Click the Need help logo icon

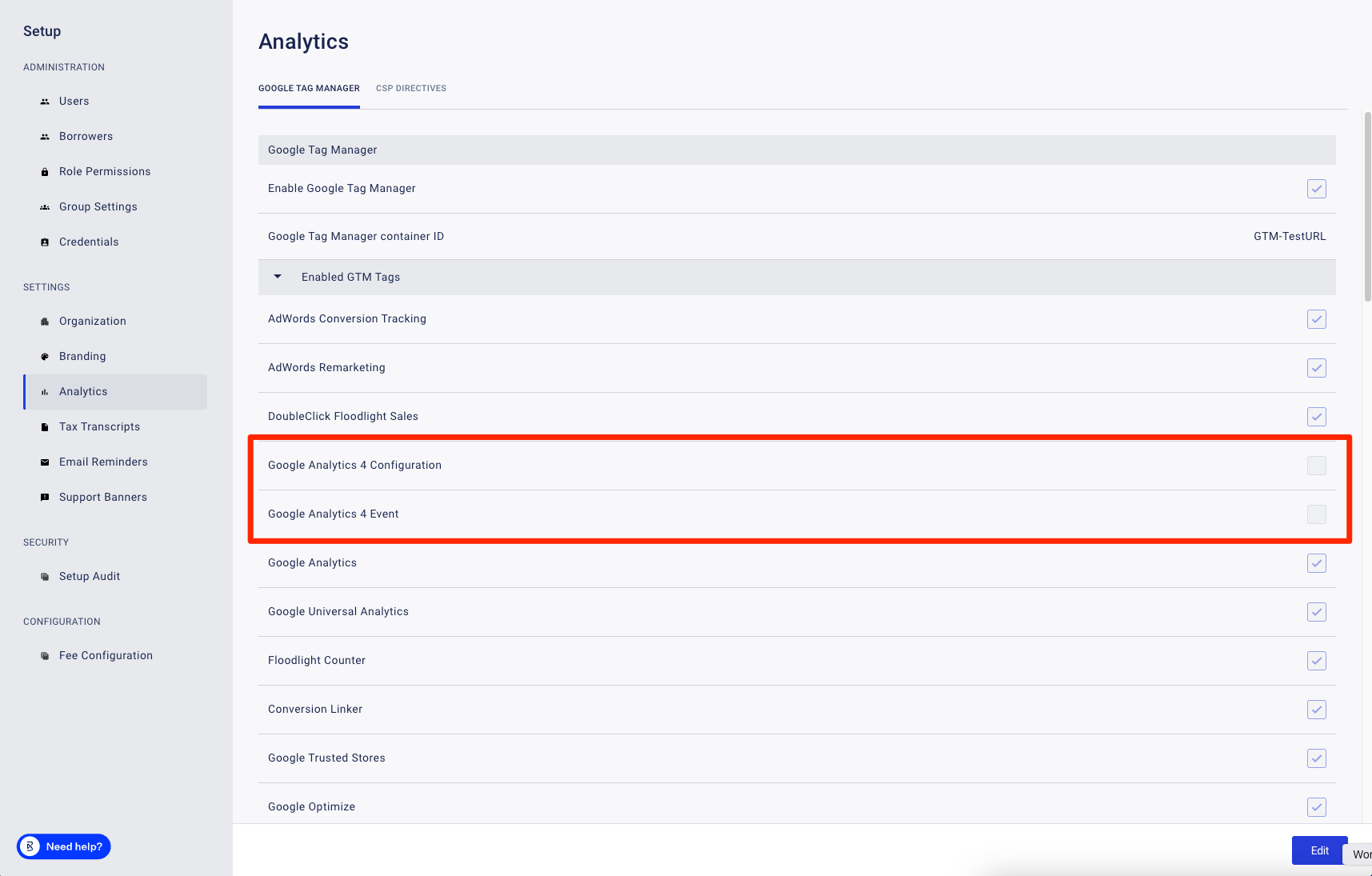point(30,846)
